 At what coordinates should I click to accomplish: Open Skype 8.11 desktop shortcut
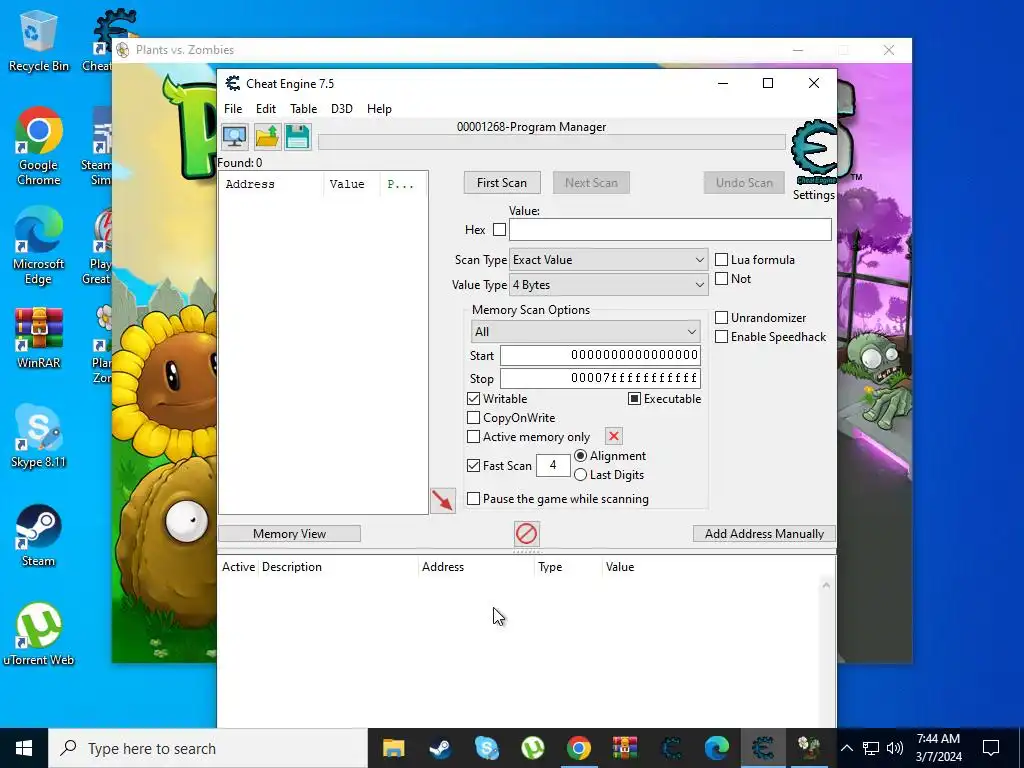point(39,437)
